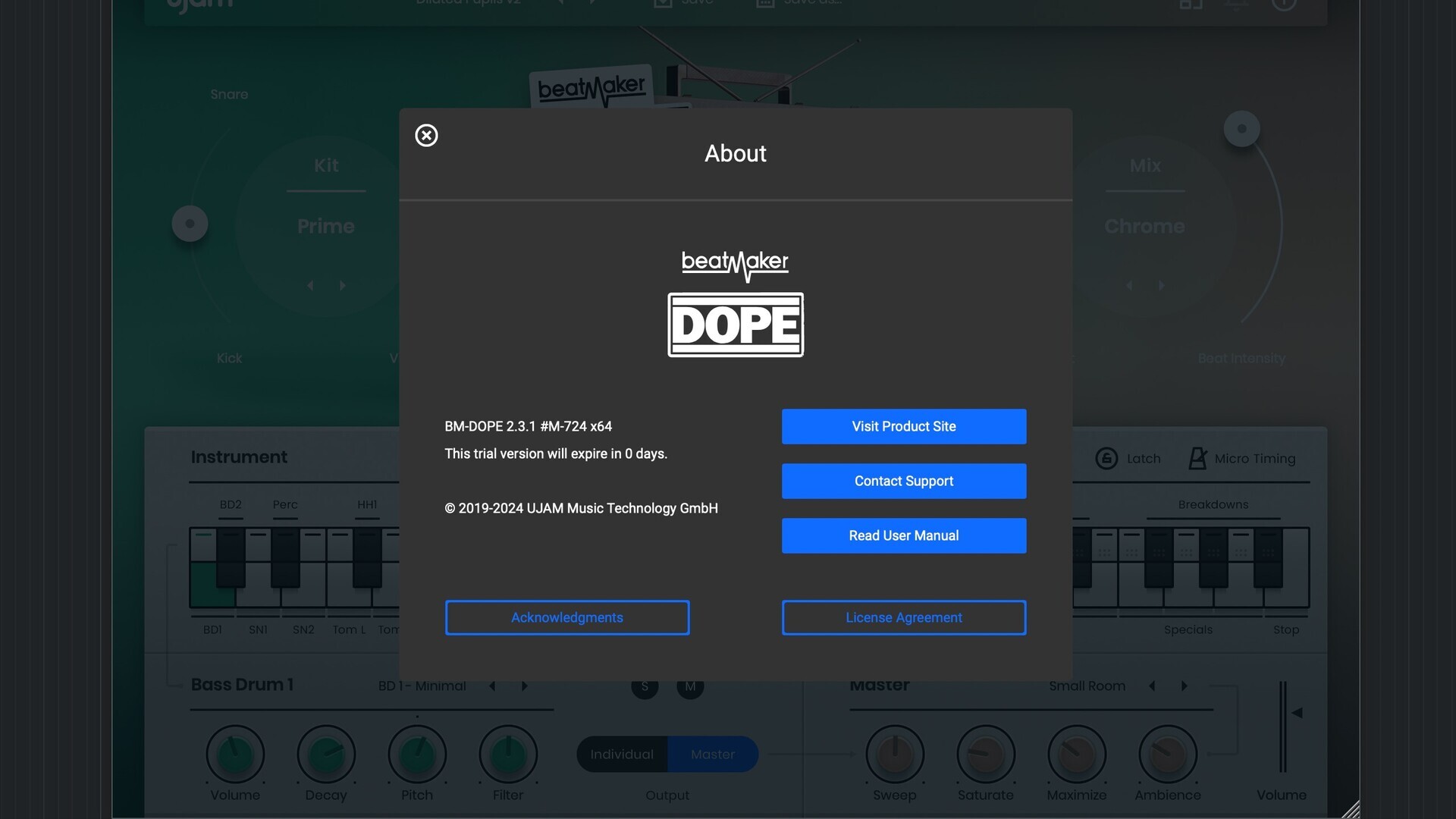Set output routing to Individual
The width and height of the screenshot is (1456, 819).
pos(622,754)
